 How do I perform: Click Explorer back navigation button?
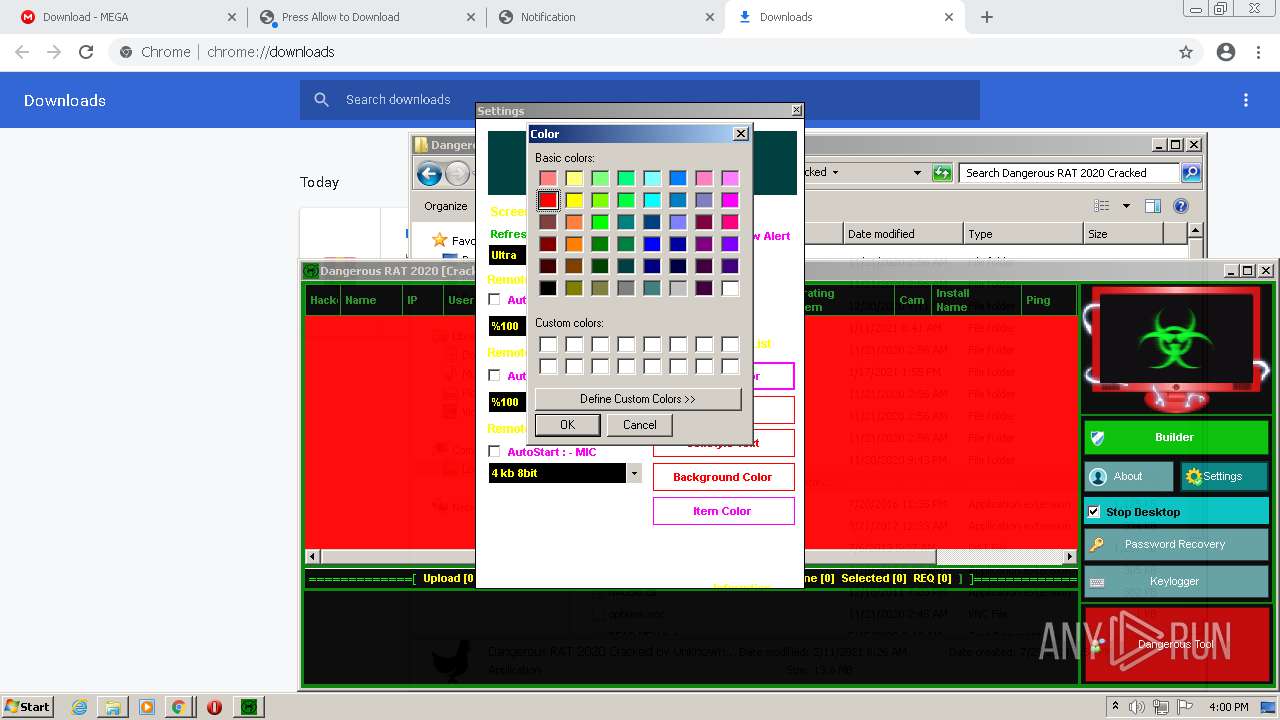(x=430, y=174)
